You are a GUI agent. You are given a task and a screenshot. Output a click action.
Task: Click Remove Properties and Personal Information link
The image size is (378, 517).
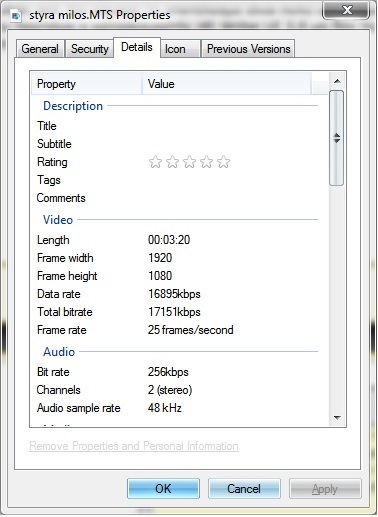(x=134, y=446)
